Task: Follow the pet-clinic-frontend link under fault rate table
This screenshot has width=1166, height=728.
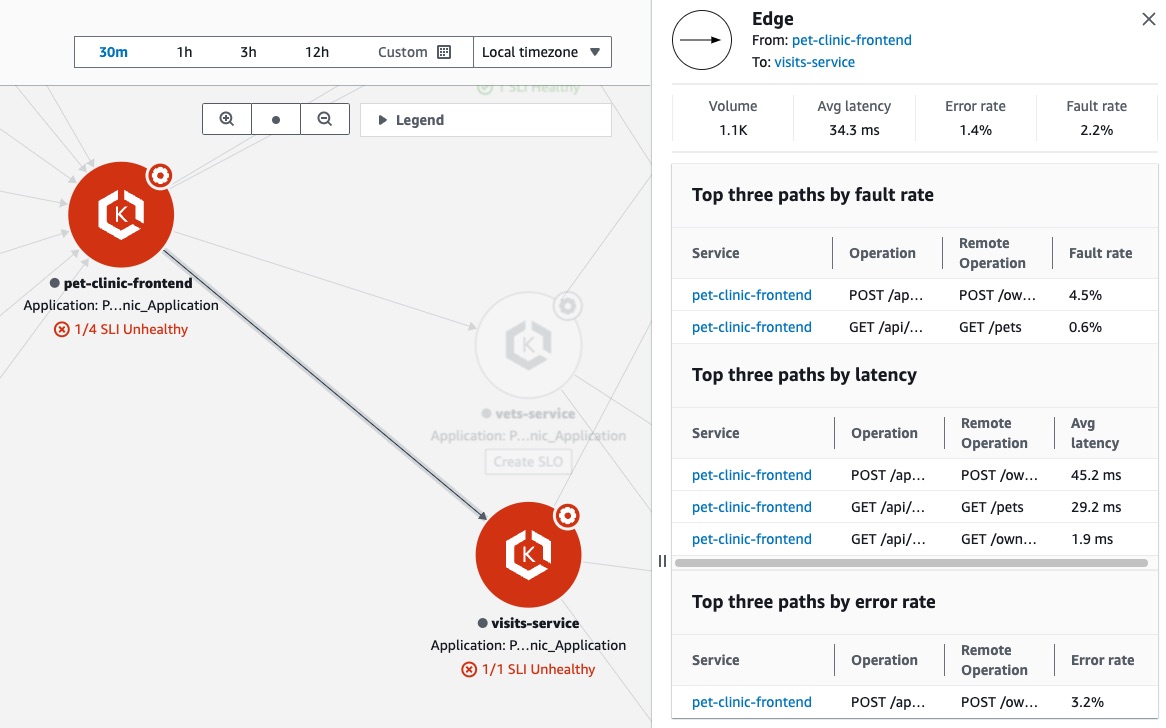Action: [x=751, y=295]
